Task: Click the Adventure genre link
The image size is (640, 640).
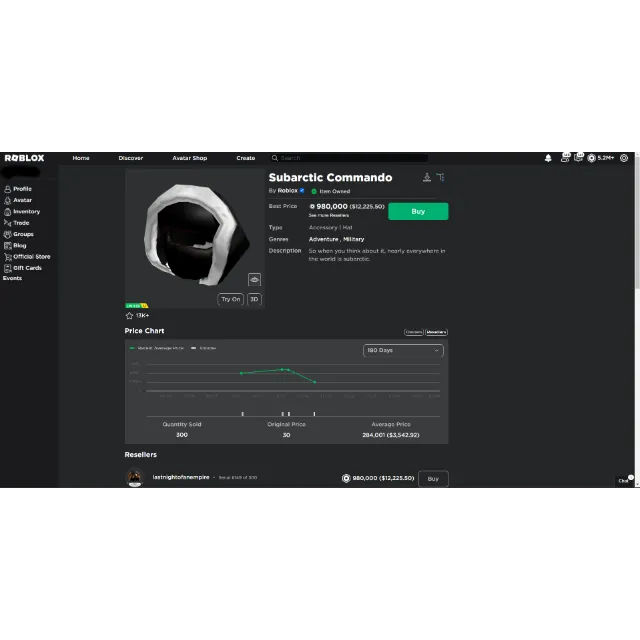Action: (x=323, y=239)
